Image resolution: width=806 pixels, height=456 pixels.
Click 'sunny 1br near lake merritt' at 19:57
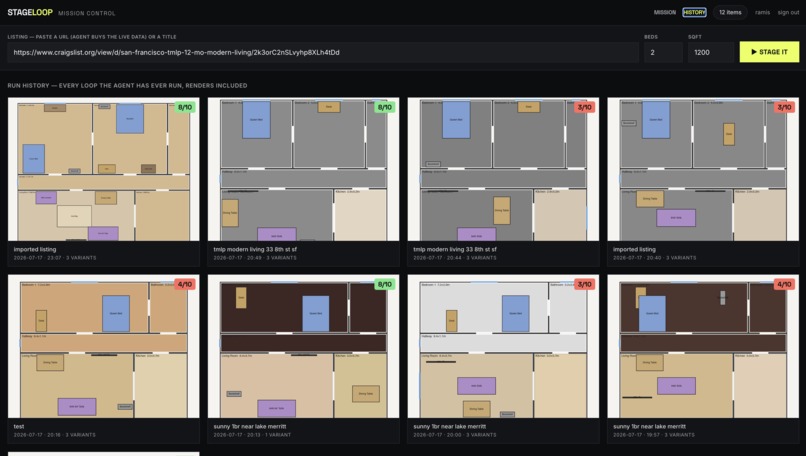pyautogui.click(x=650, y=426)
